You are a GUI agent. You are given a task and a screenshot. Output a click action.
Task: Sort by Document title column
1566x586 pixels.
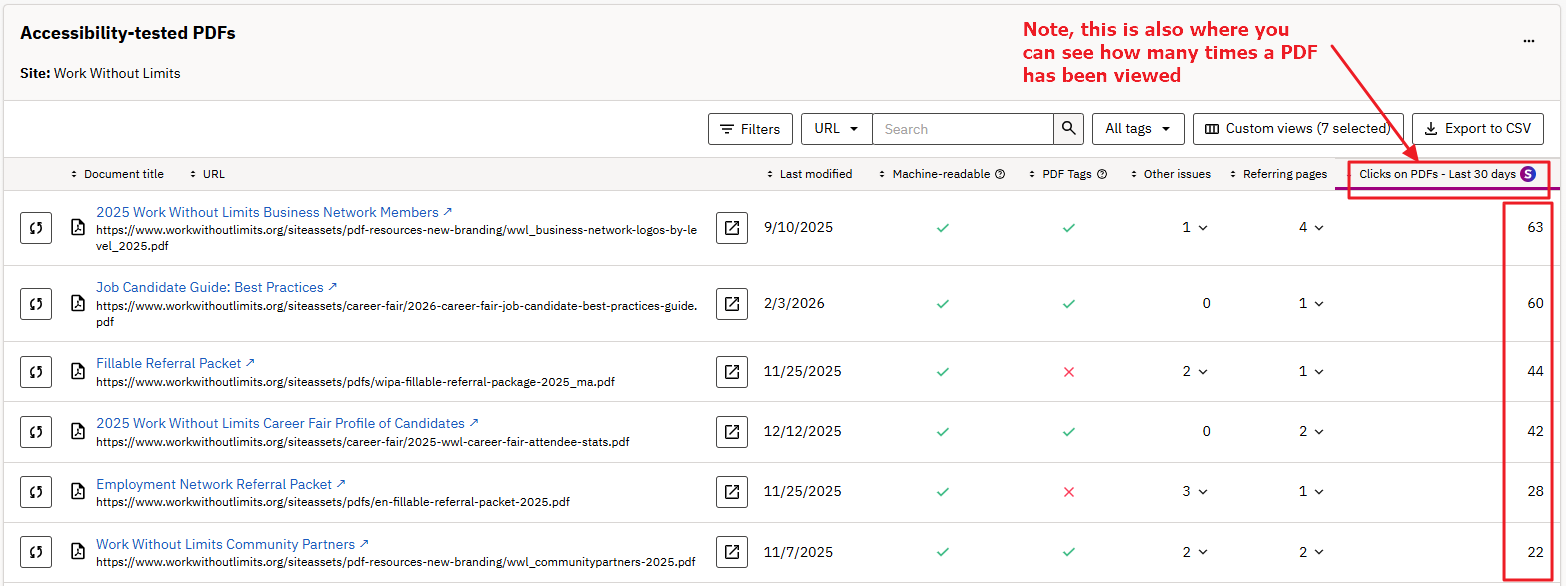pos(118,174)
